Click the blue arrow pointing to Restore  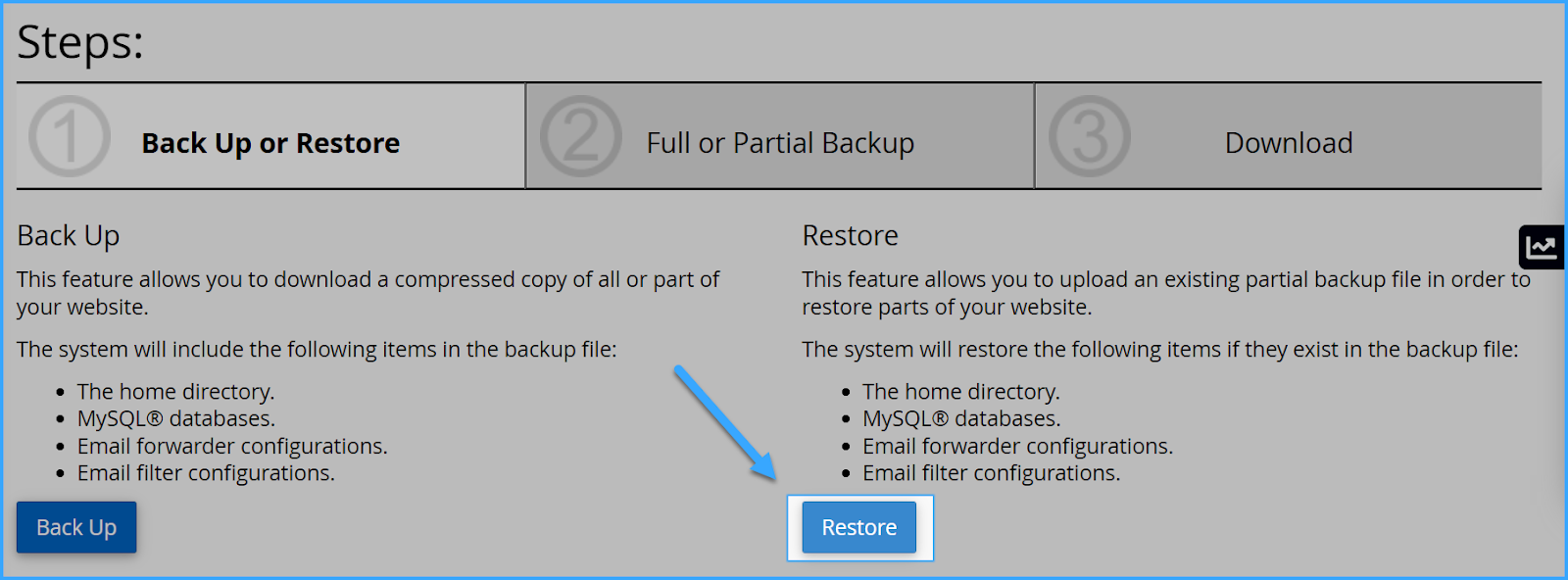(x=725, y=423)
